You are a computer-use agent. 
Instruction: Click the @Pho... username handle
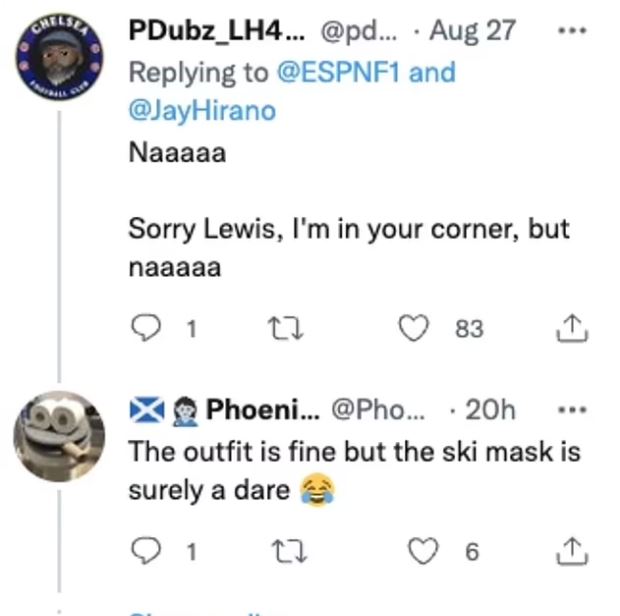(377, 409)
